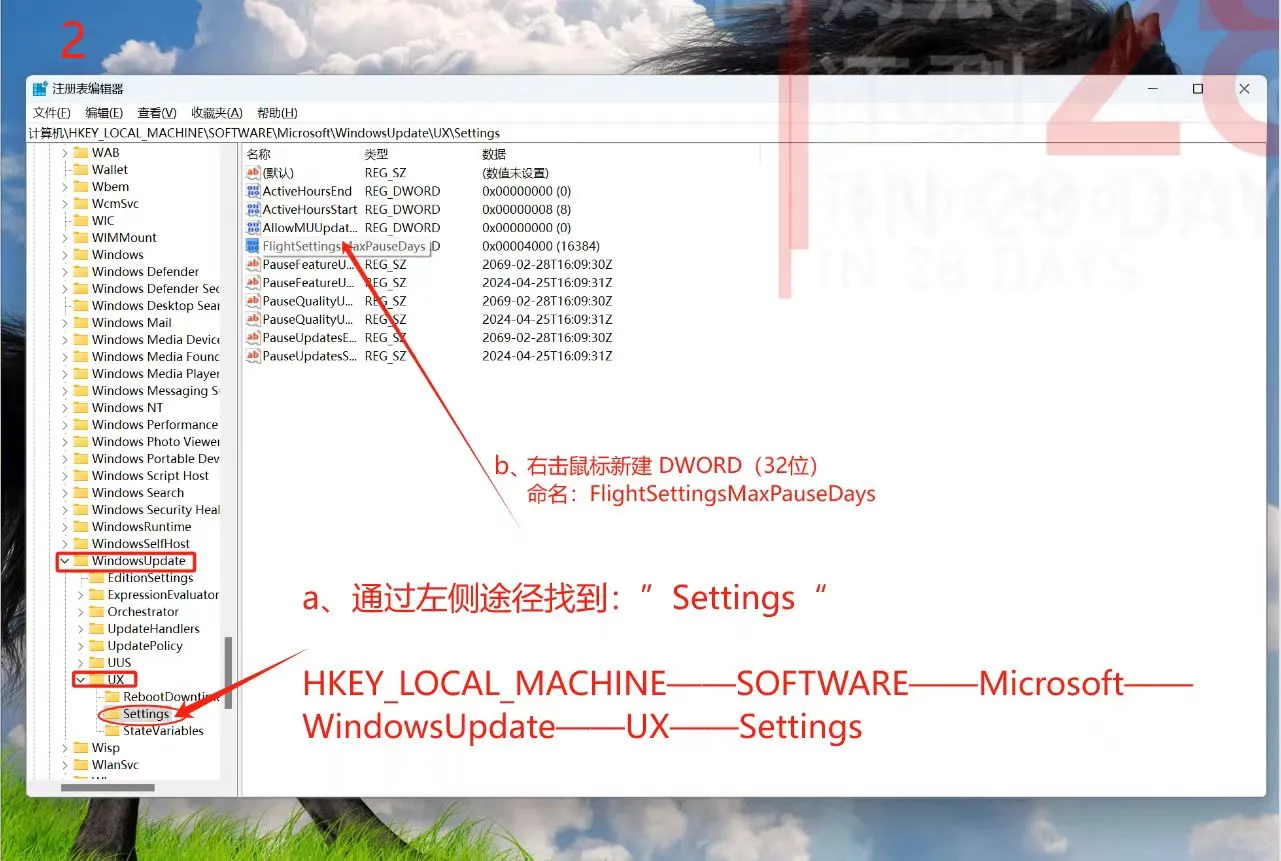Click the FlightSettingsMaxPauseDays value icon

pyautogui.click(x=253, y=246)
